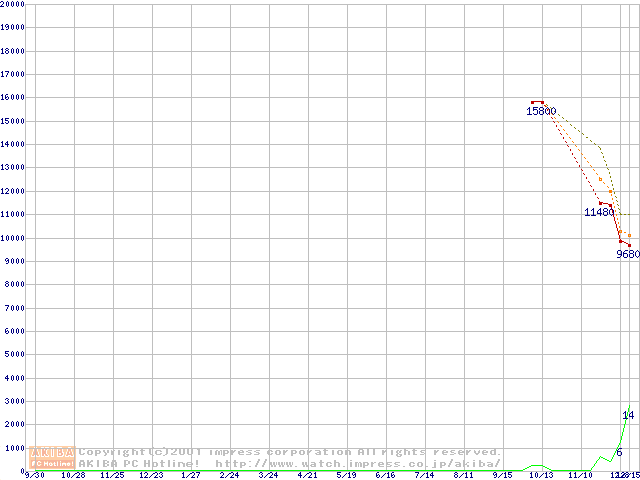Click the 6/16 date axis label
Viewport: 640px width, 480px height.
point(385,475)
